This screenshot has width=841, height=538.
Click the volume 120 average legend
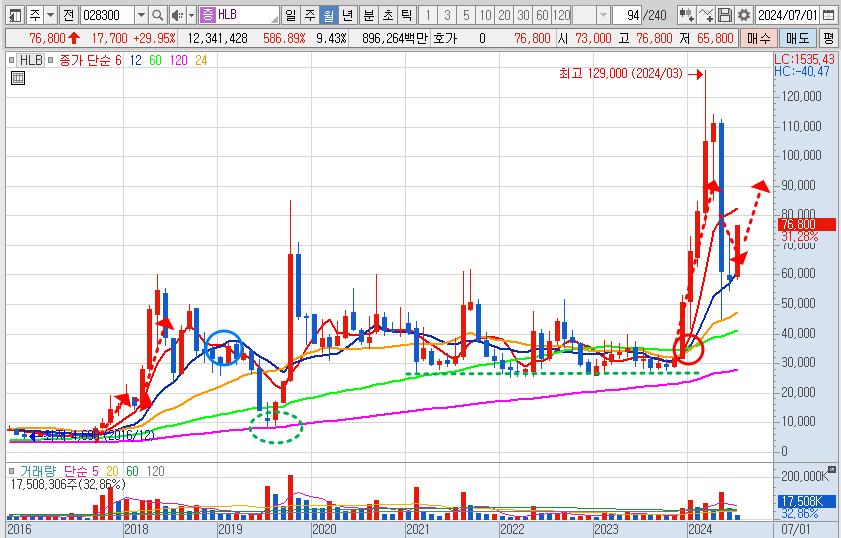point(156,471)
